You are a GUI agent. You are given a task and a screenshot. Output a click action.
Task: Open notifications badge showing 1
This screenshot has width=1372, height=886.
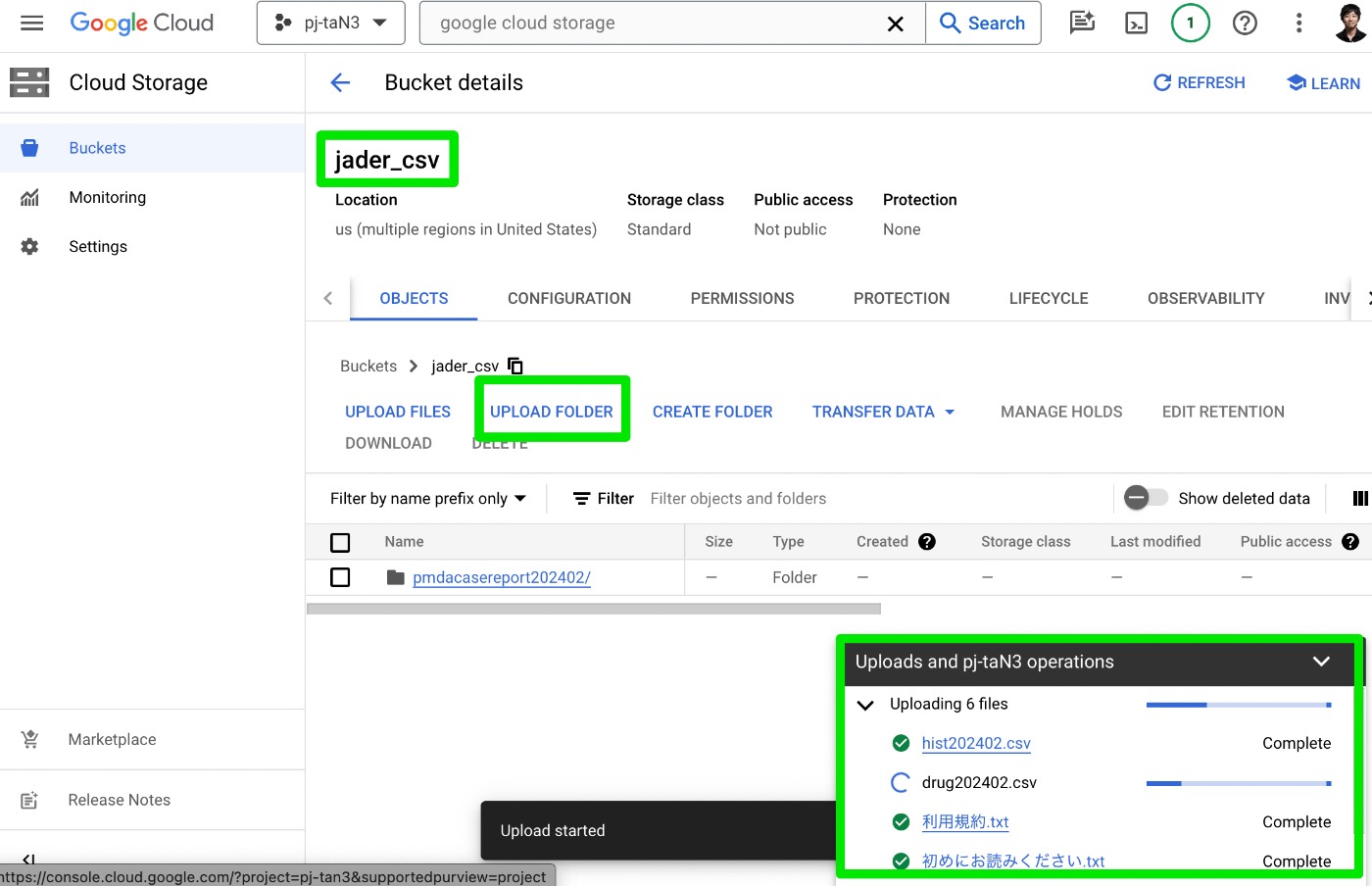(1191, 23)
